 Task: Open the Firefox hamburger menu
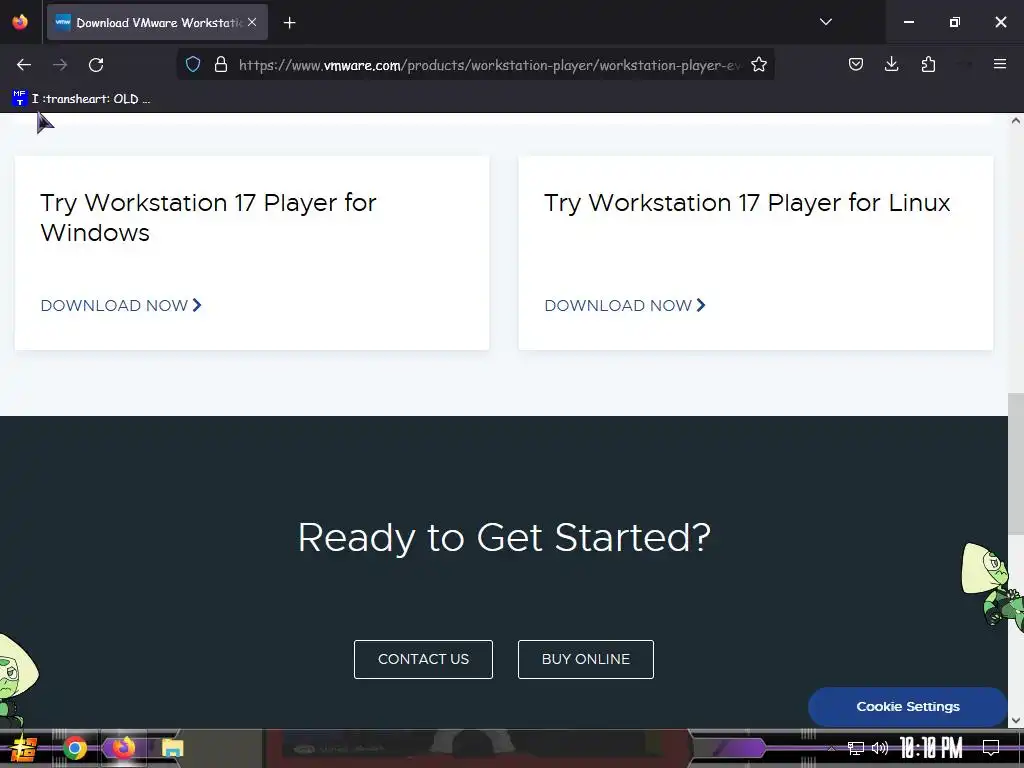point(1000,64)
